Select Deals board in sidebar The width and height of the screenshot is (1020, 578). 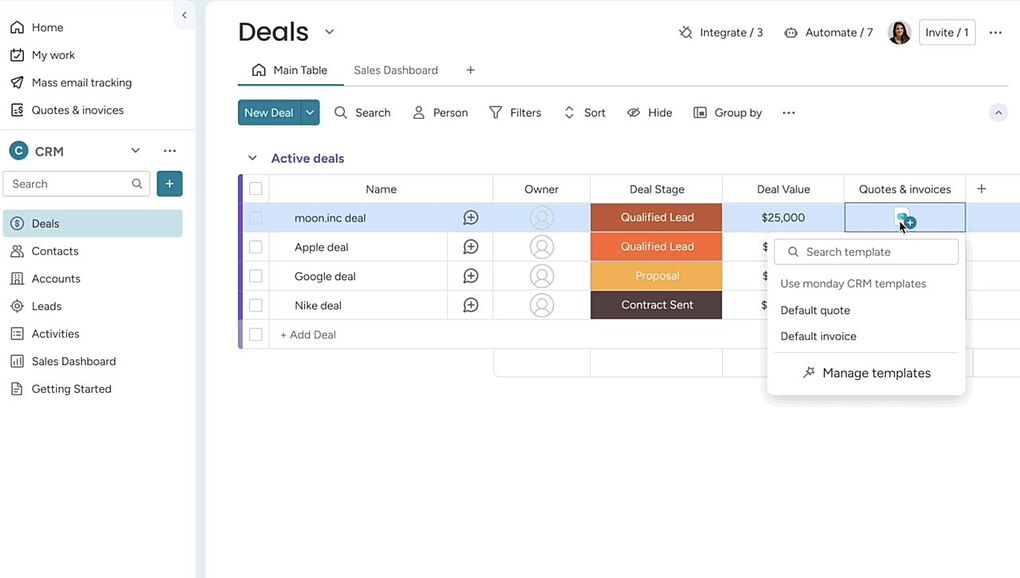tap(92, 224)
